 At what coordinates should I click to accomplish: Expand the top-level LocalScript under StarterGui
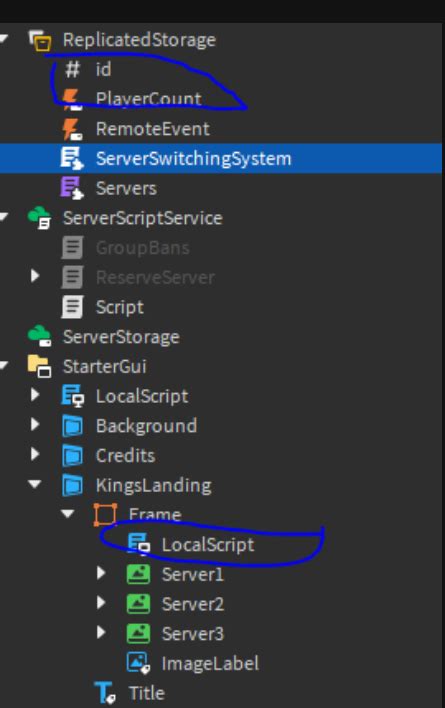coord(35,395)
